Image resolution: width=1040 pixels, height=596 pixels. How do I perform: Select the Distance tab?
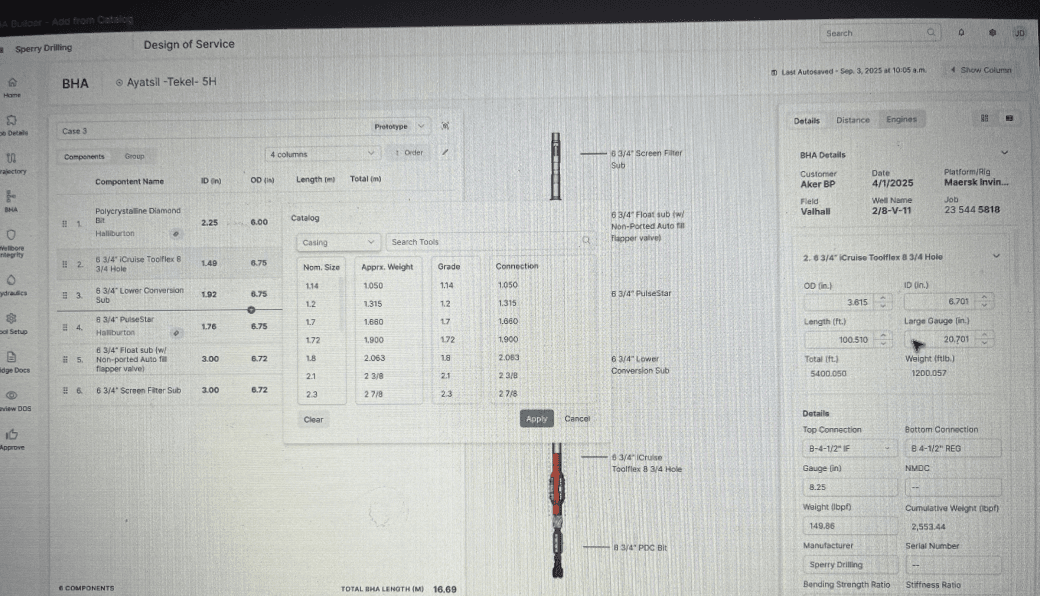point(852,120)
